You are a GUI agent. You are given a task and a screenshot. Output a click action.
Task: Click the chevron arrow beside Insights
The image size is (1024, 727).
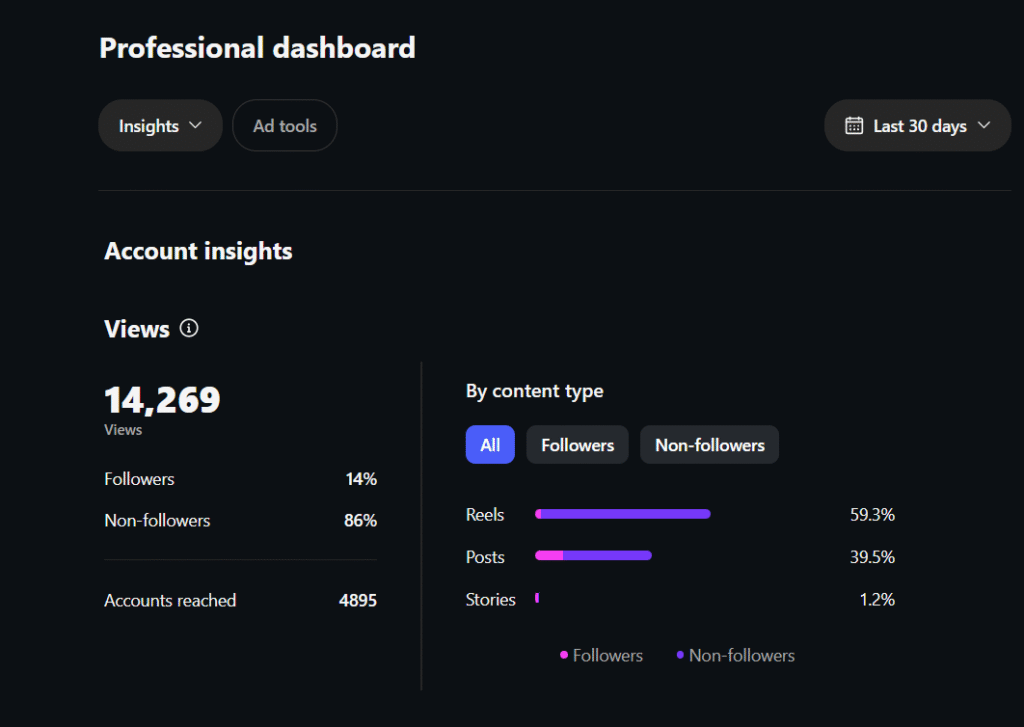[195, 126]
